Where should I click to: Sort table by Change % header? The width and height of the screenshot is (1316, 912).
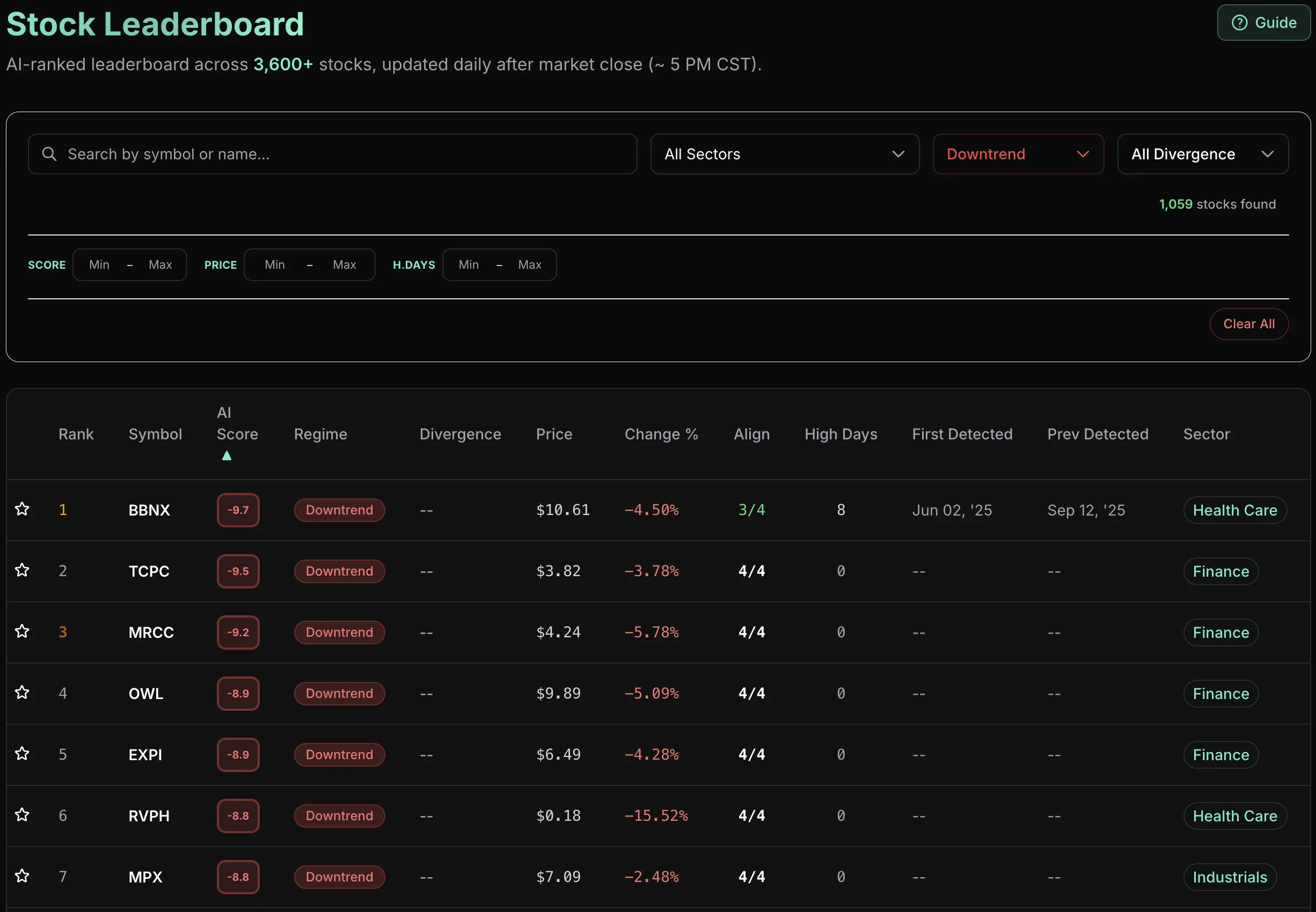661,435
